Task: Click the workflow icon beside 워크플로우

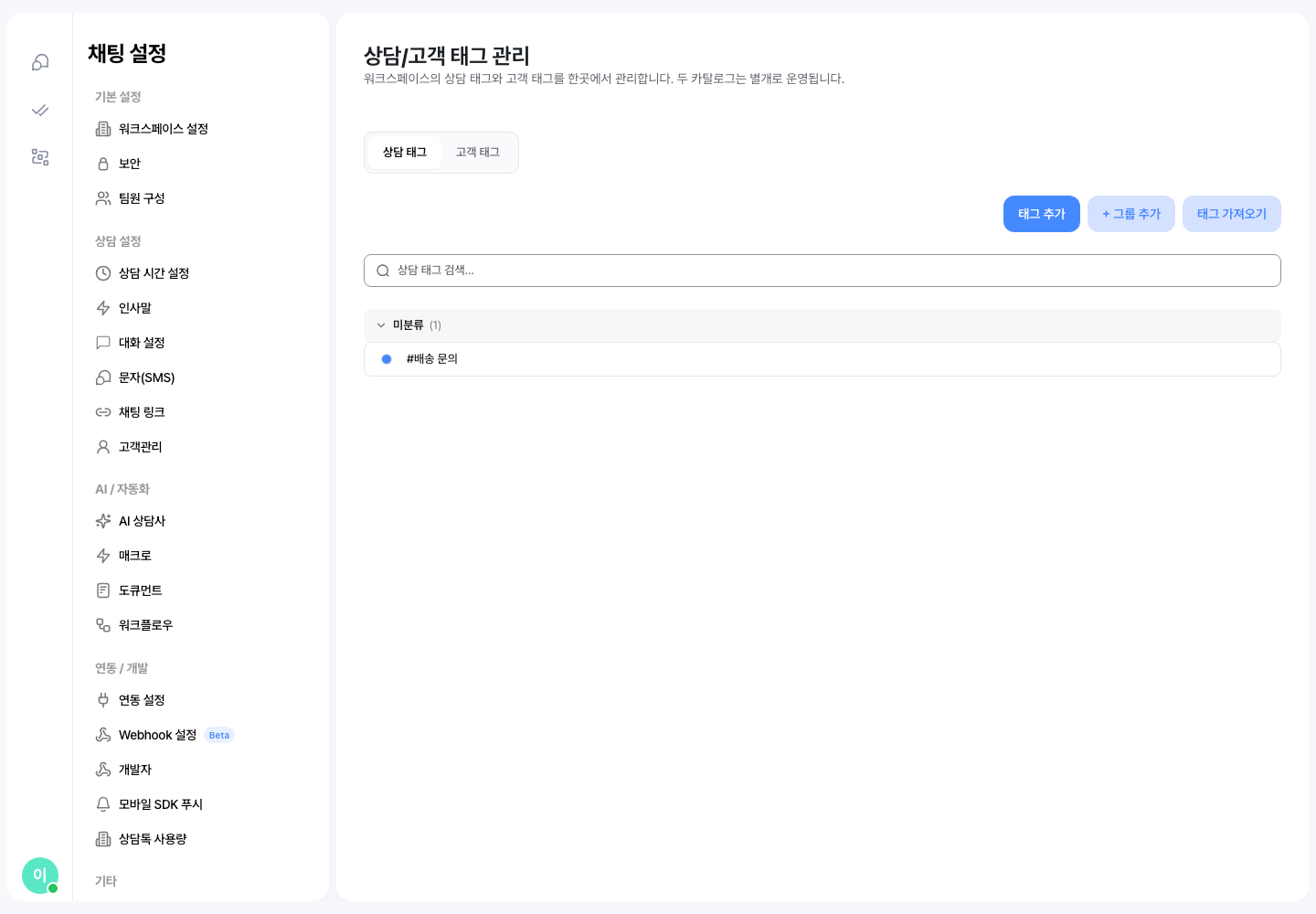Action: 103,625
